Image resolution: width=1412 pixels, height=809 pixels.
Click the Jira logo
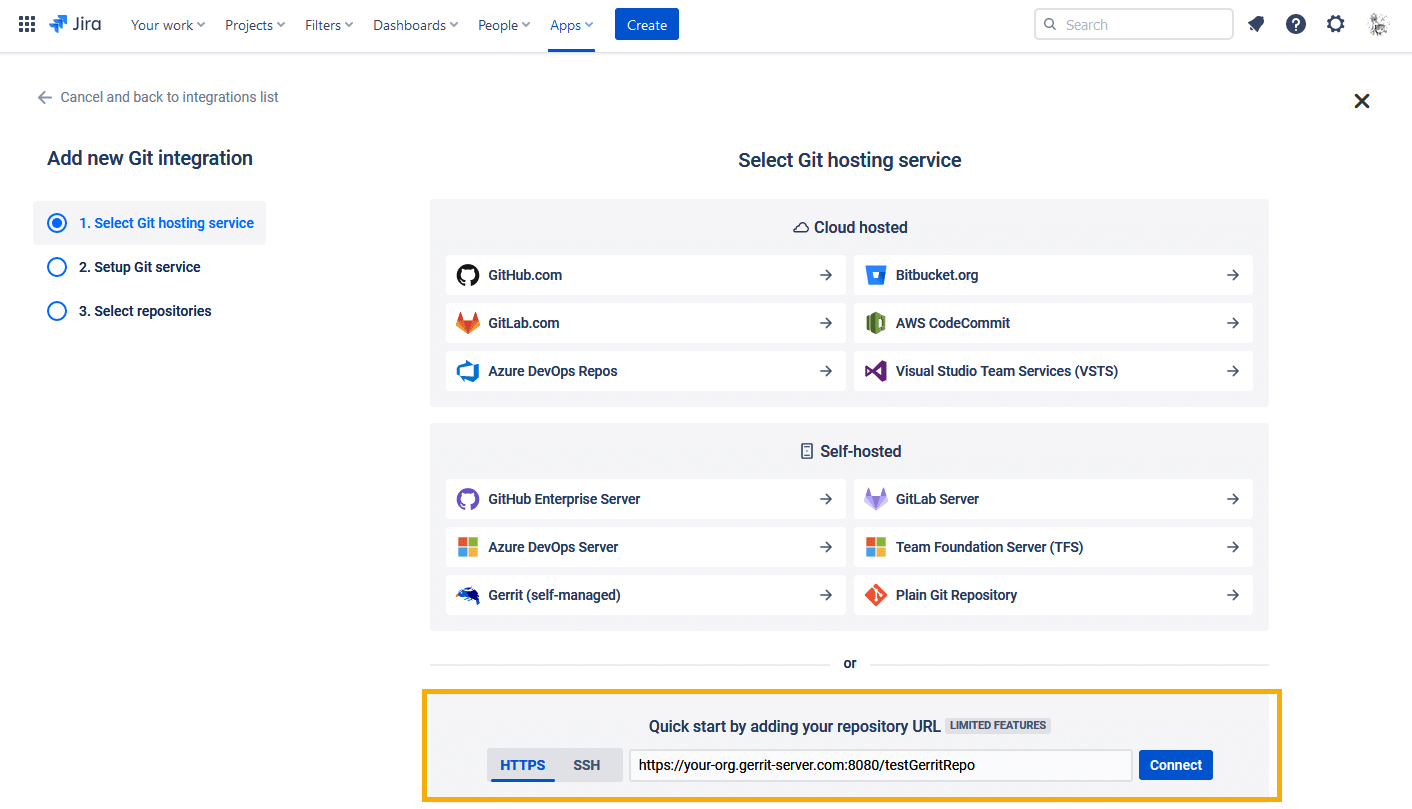(75, 25)
